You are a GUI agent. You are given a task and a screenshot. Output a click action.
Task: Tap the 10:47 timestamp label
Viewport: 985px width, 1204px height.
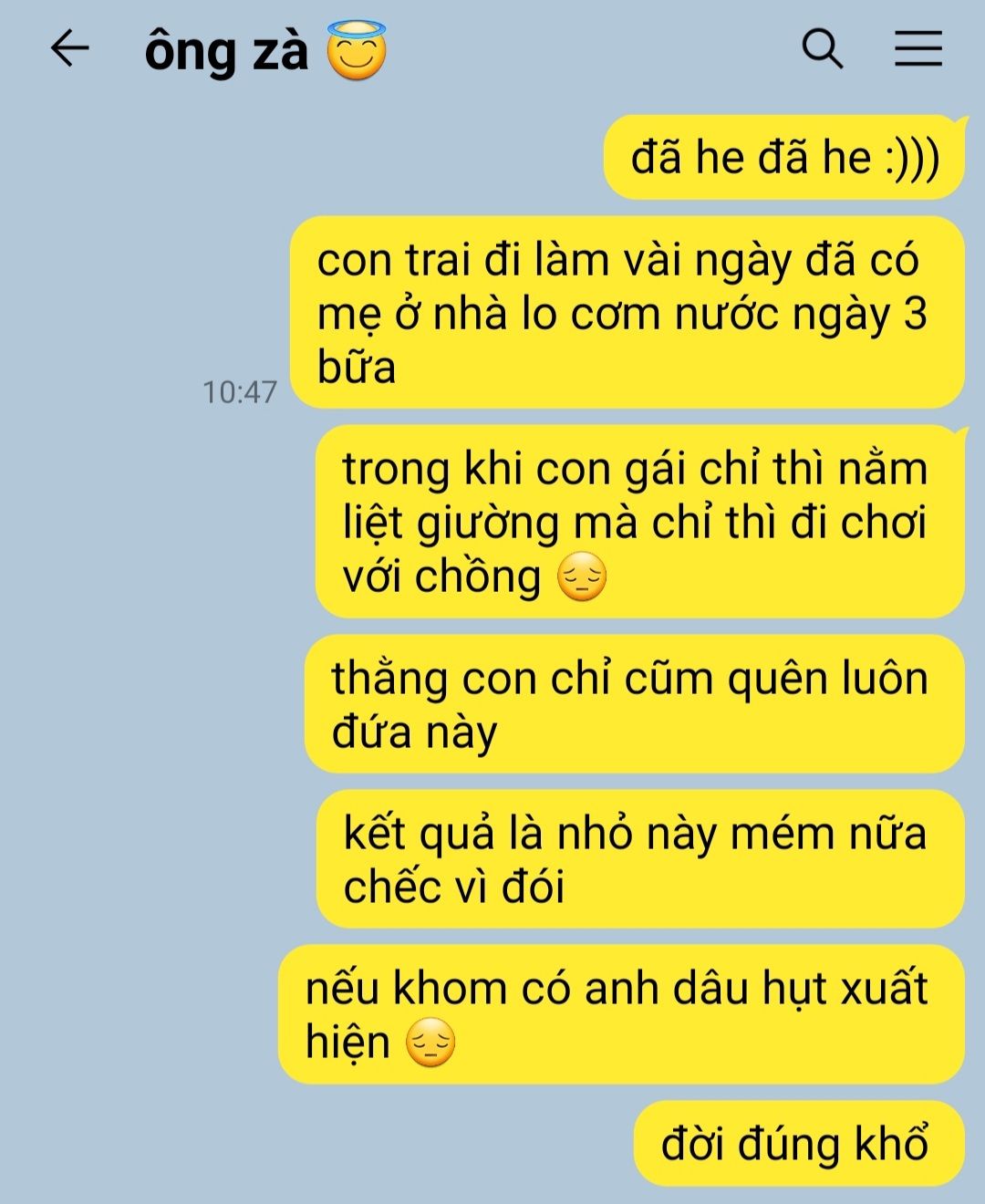click(240, 392)
